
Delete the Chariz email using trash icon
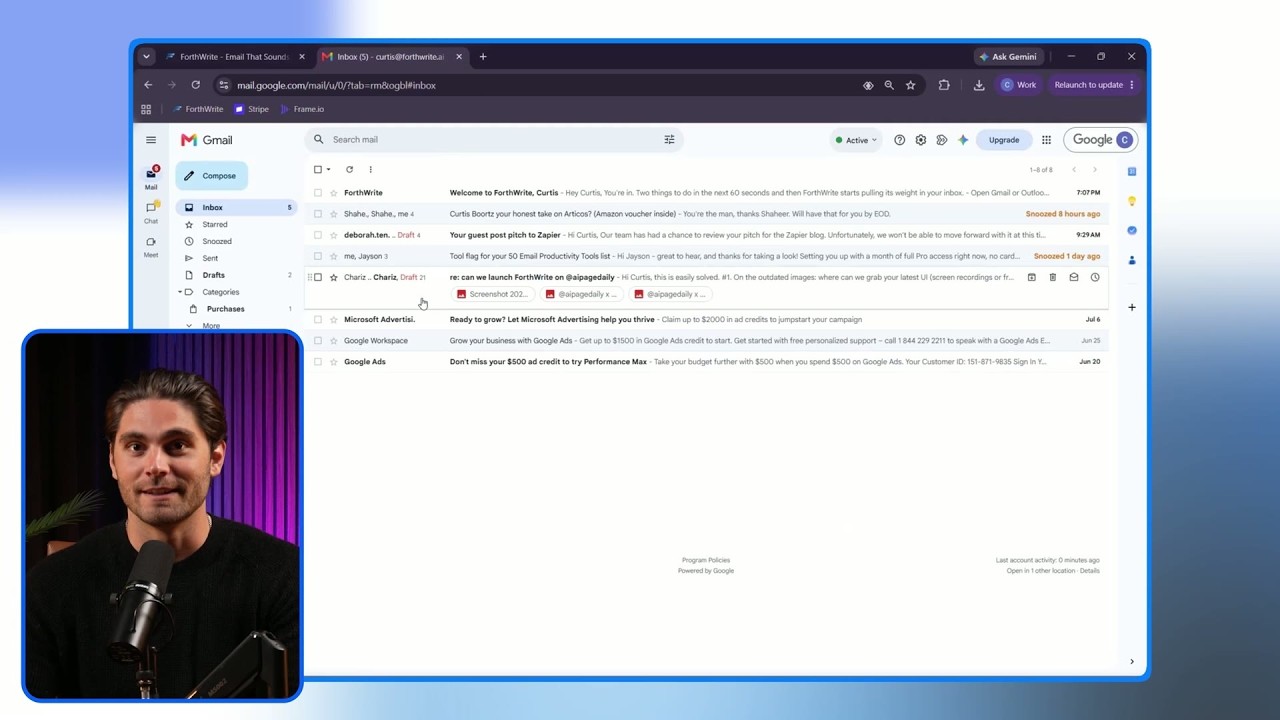[x=1052, y=277]
